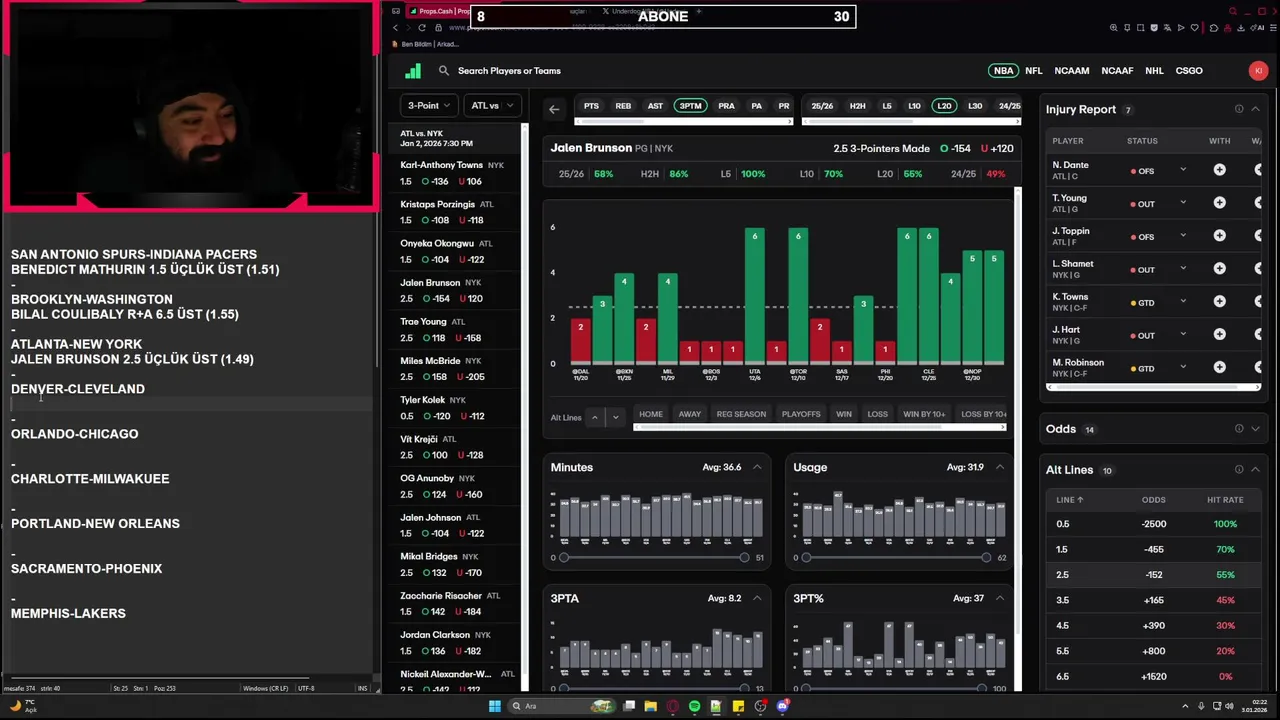Increase alt line with up arrow
This screenshot has width=1280, height=720.
tap(595, 417)
